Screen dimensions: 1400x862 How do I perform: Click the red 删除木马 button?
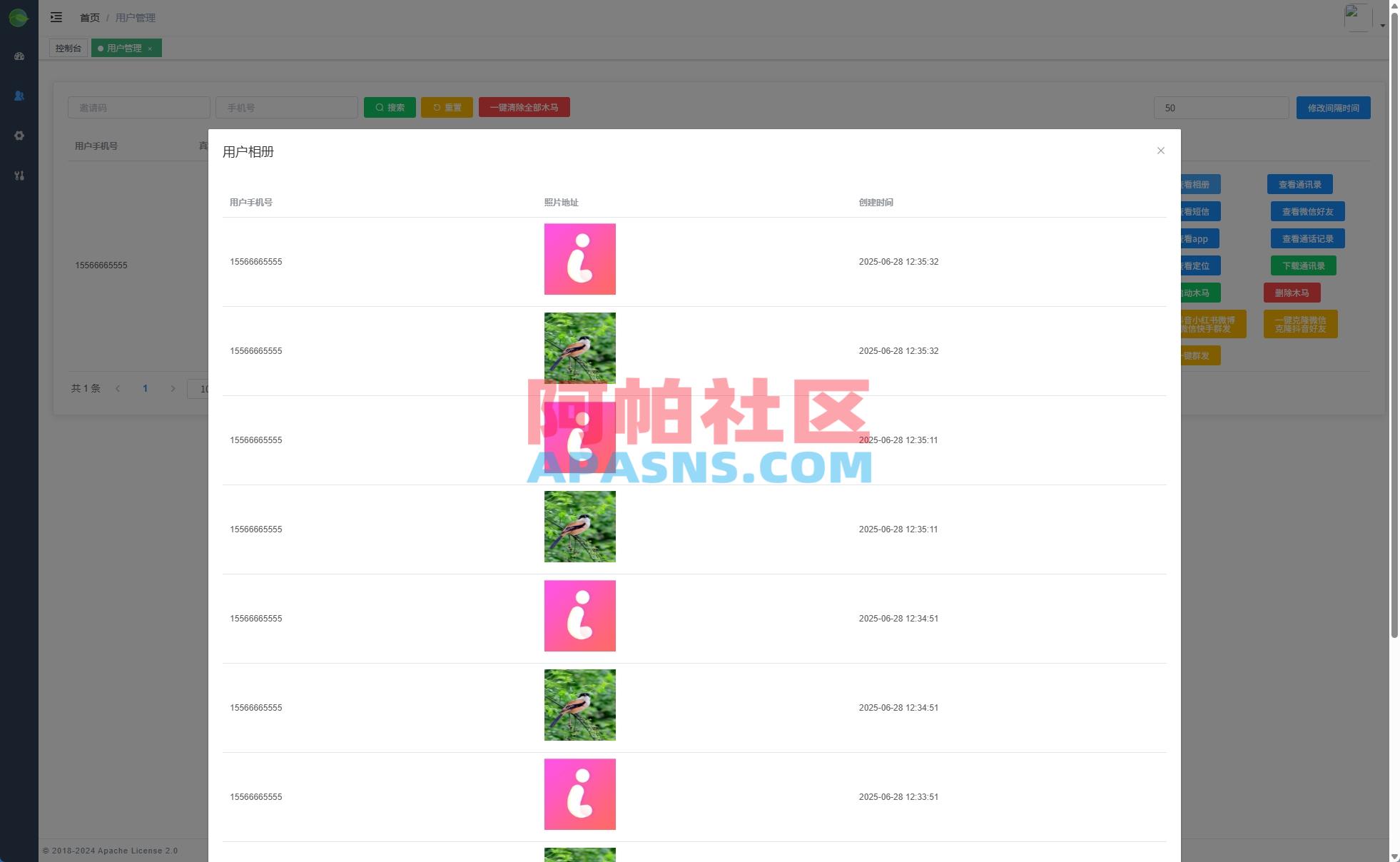coord(1292,293)
